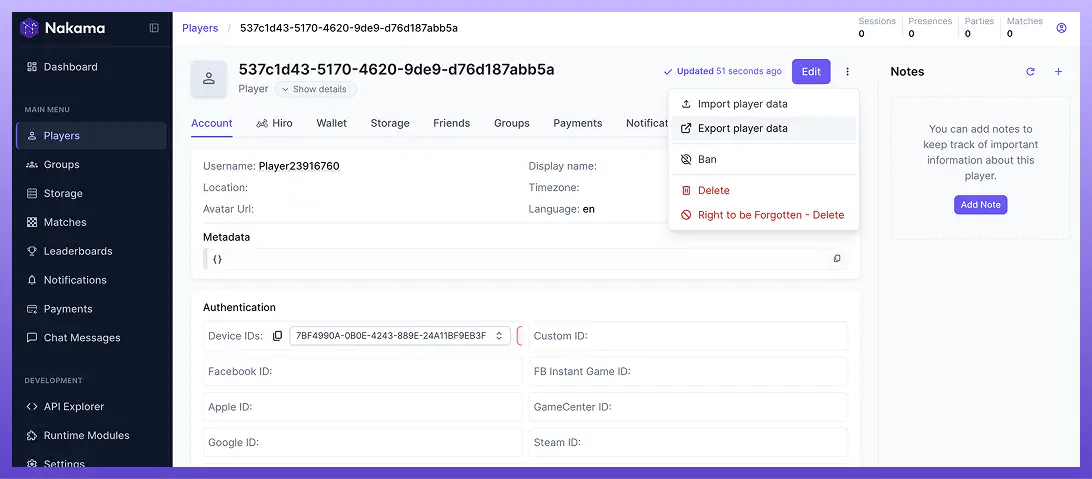
Task: Switch to the player Groups tab
Action: click(x=512, y=123)
